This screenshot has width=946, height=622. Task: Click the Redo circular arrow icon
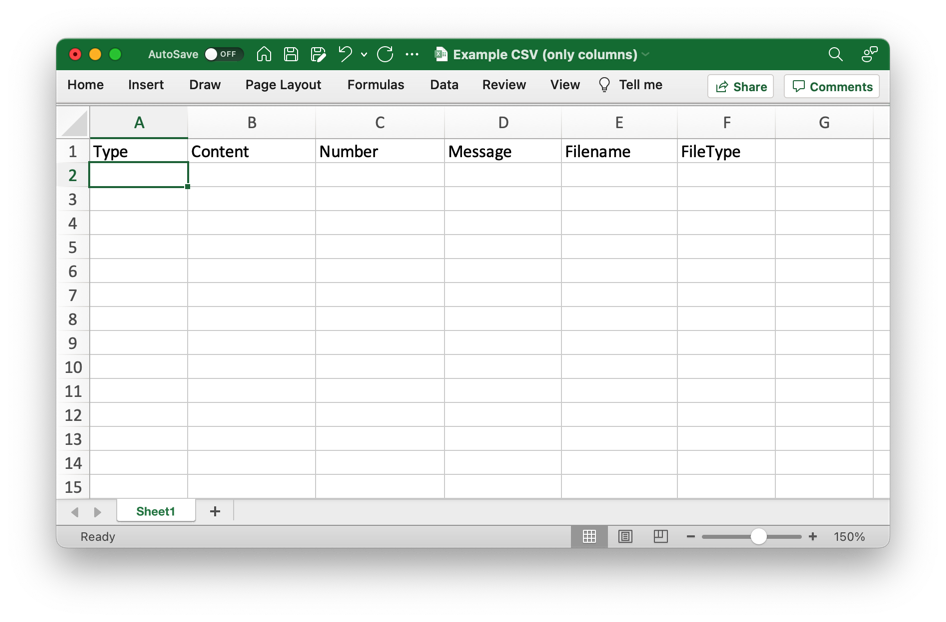point(385,54)
